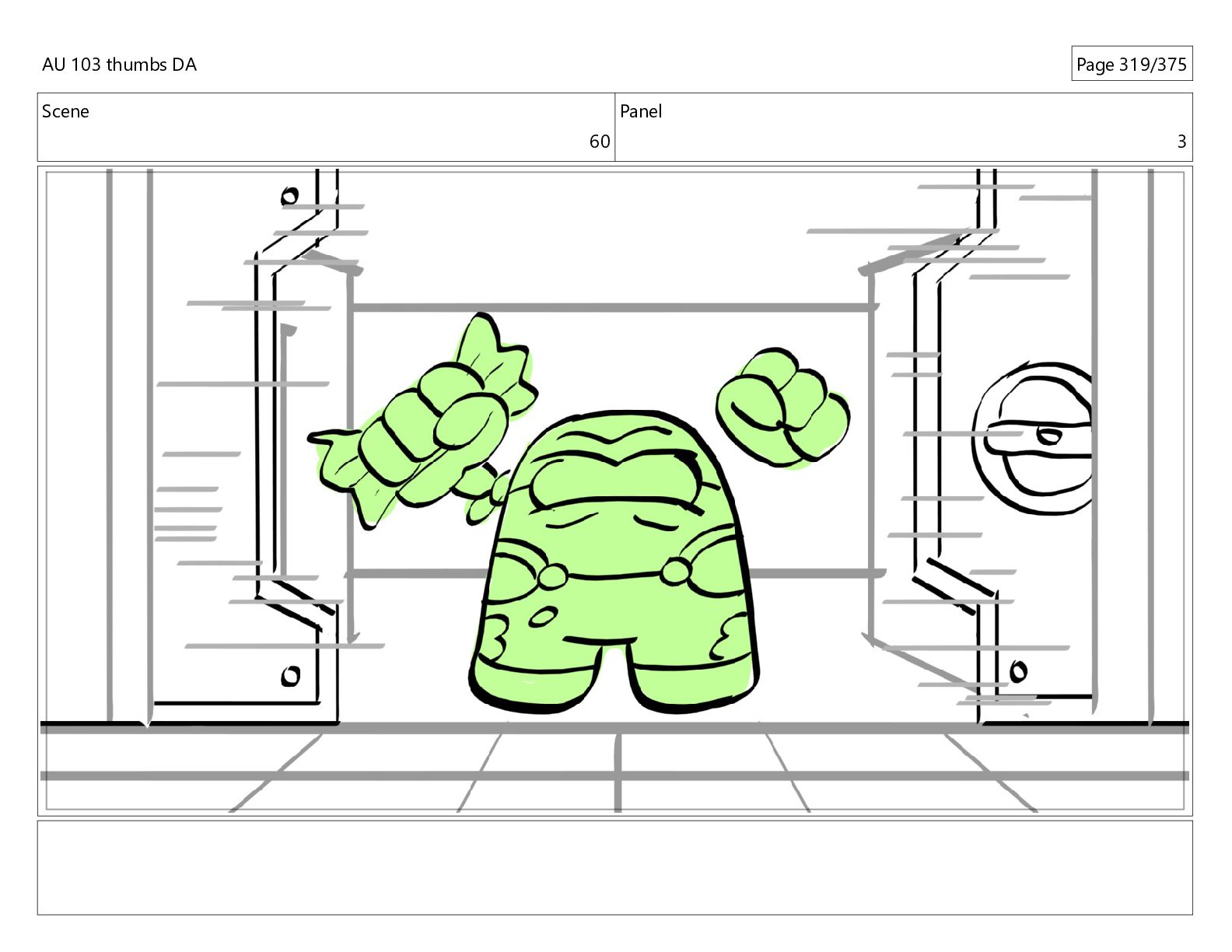Image resolution: width=1232 pixels, height=952 pixels.
Task: Click the panel number 3
Action: tap(1181, 142)
